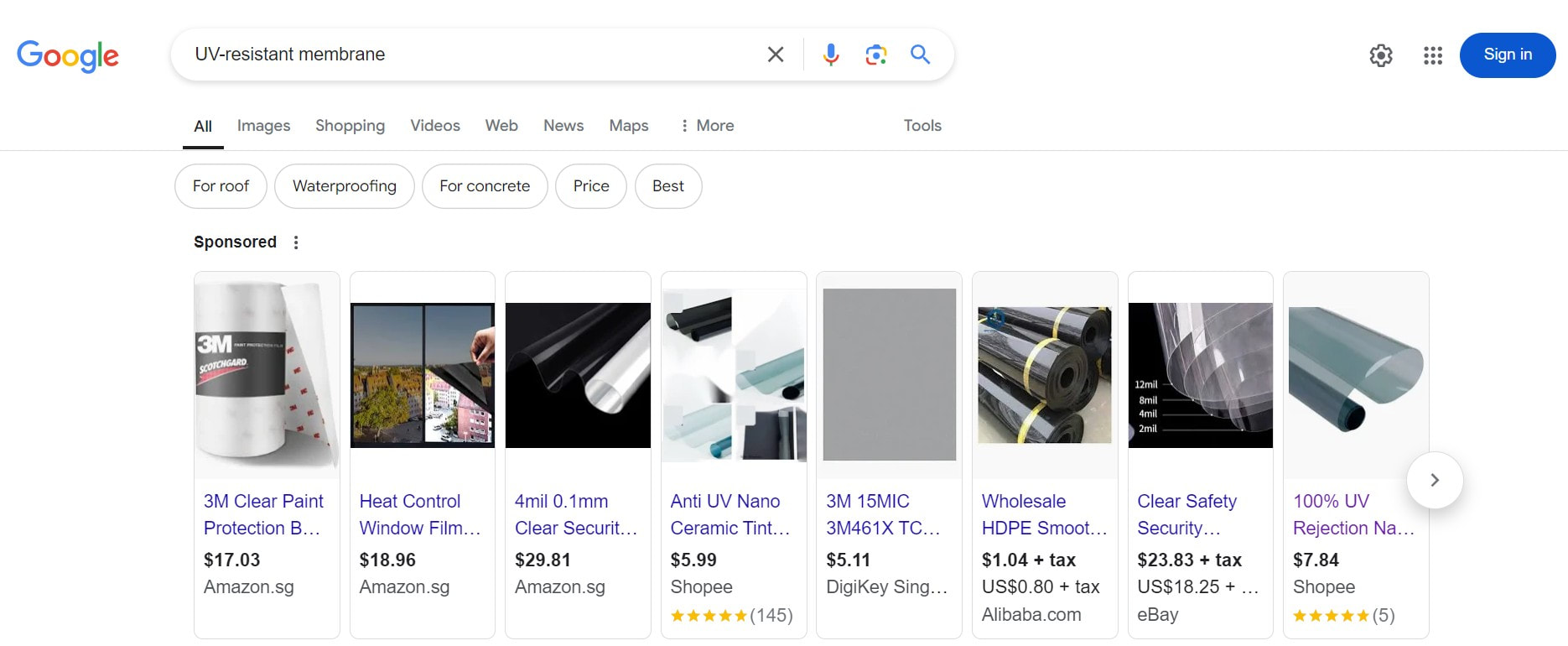This screenshot has width=1568, height=646.
Task: Open the 3M Scotchgard film product image
Action: pos(267,375)
